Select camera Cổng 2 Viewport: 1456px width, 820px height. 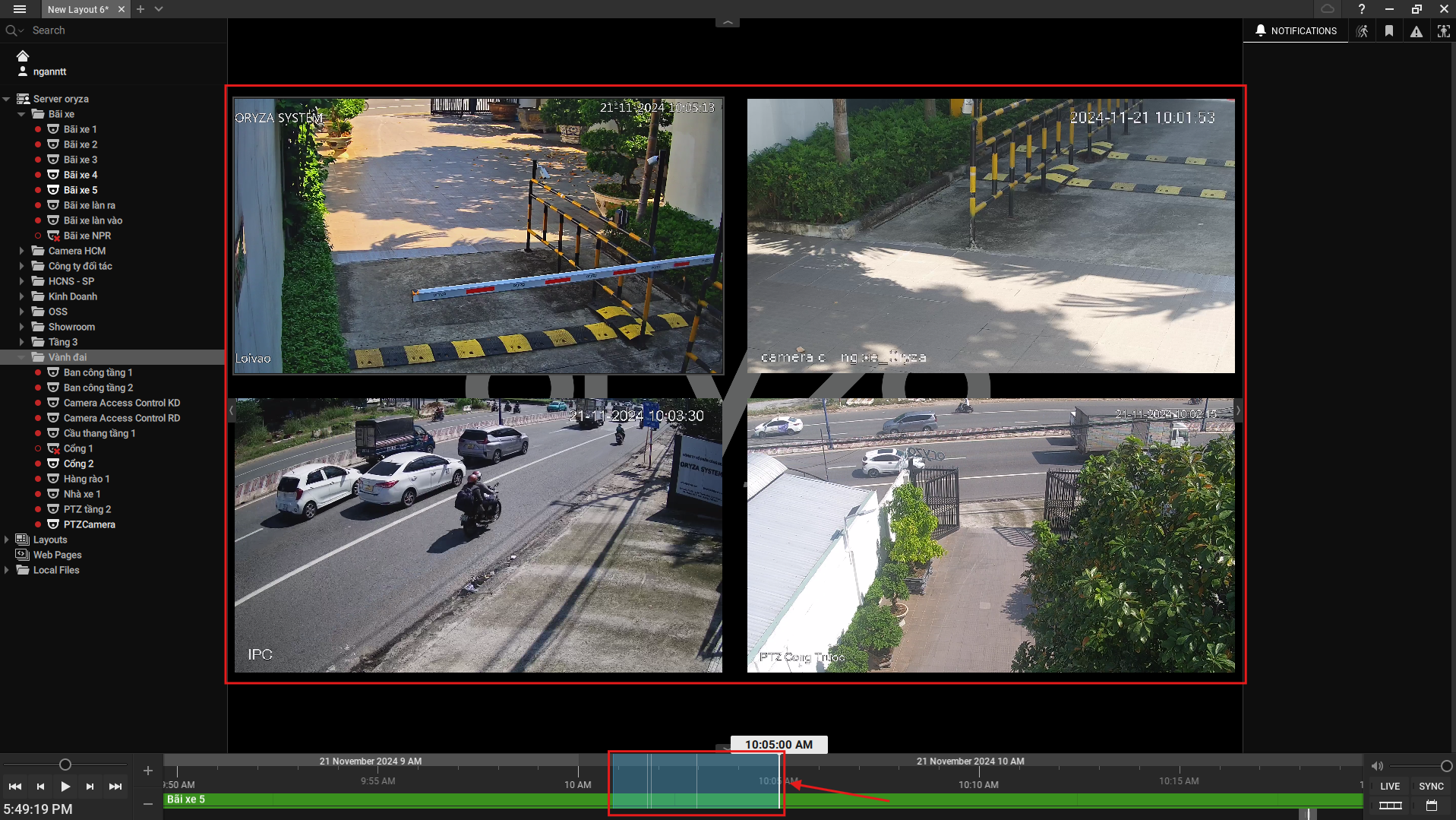(x=78, y=464)
